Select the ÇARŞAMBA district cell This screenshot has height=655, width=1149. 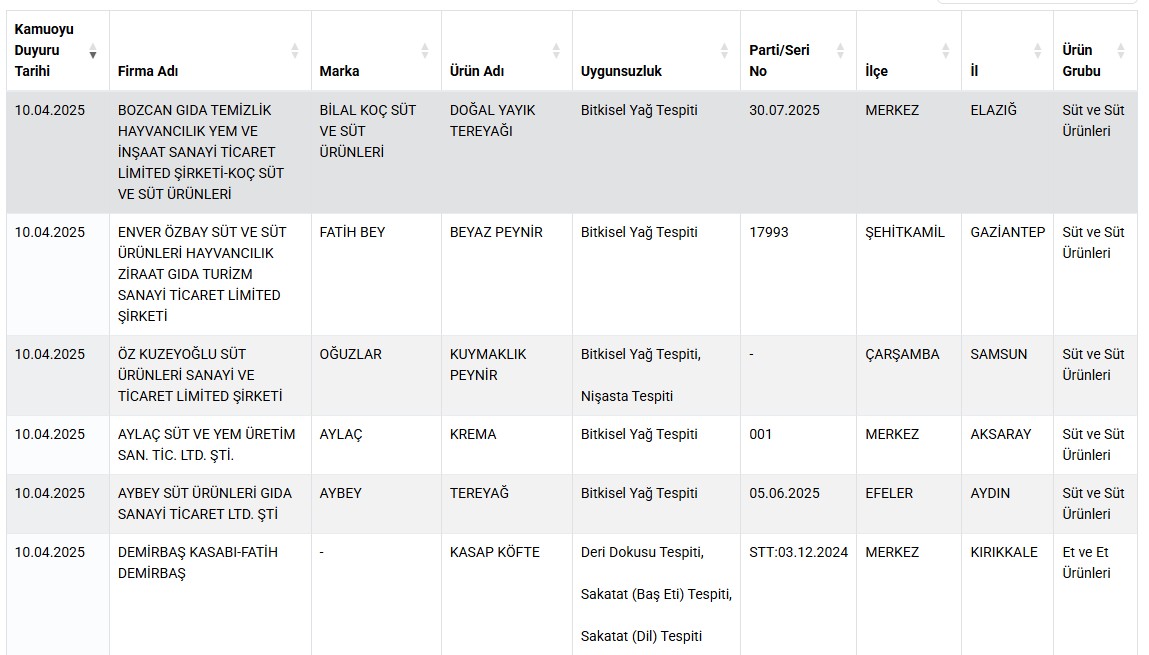coord(909,375)
